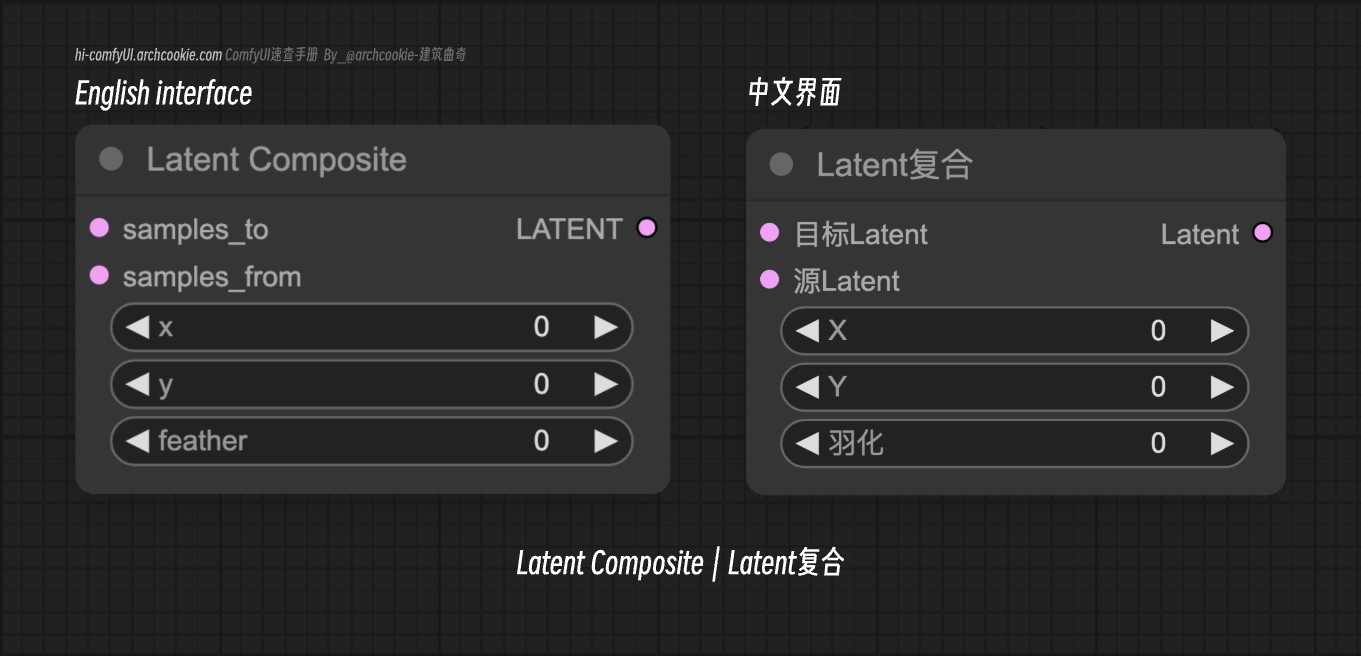1361x656 pixels.
Task: Select the Latent复合 node title
Action: point(894,165)
